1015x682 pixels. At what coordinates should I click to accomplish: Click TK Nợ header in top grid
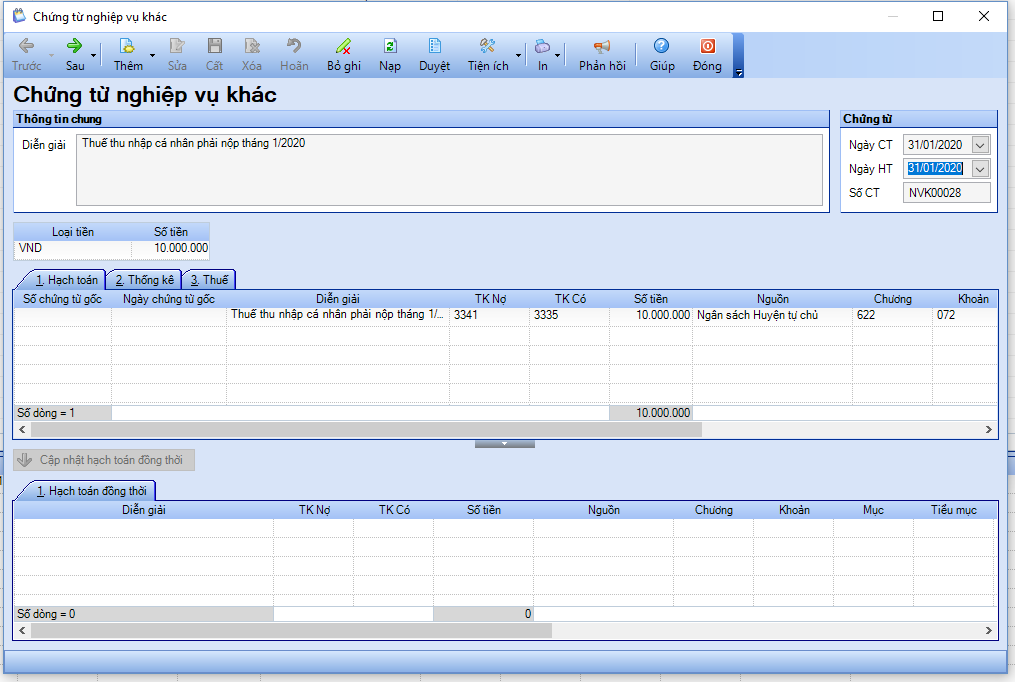click(490, 299)
